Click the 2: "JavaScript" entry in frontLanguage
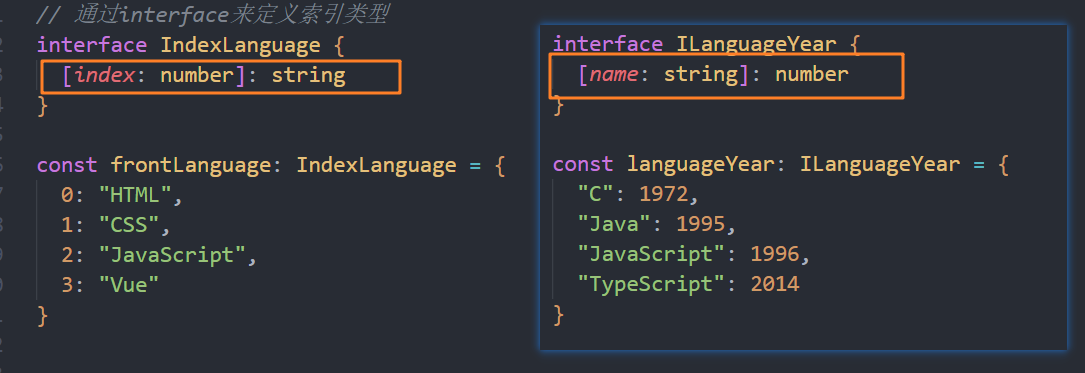Screen dimensions: 1085x373 point(159,255)
